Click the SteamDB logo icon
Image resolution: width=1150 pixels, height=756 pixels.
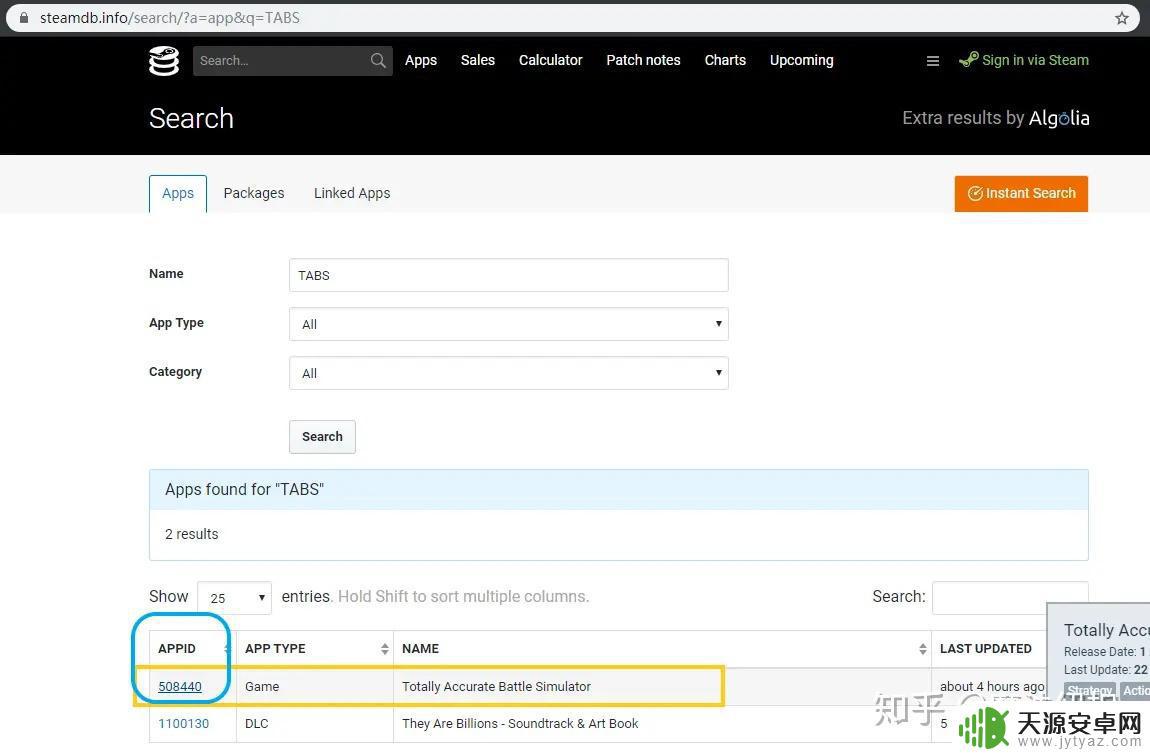164,61
